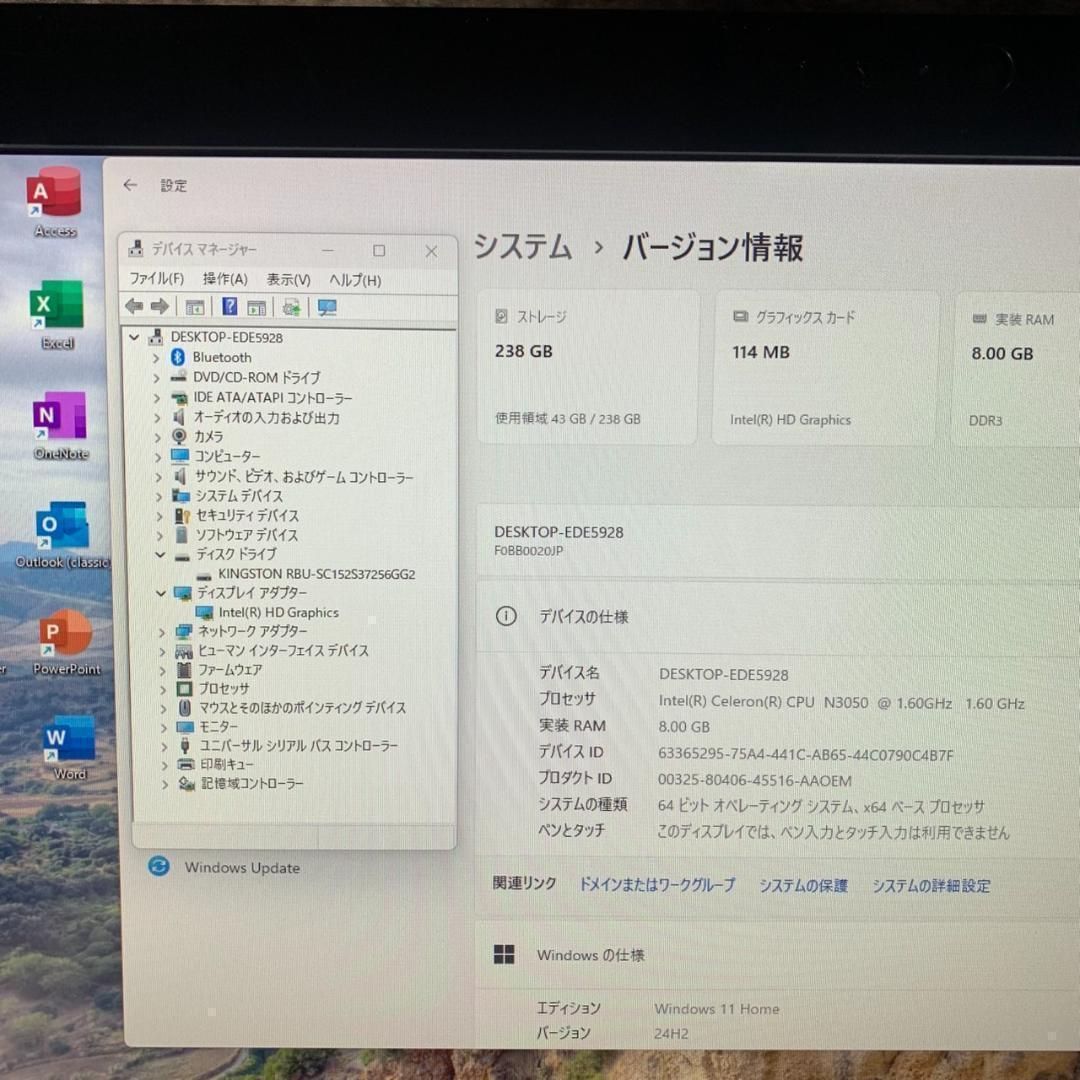Expand the IDE ATA/ATAPI コントローラー category
Screen dimensions: 1080x1080
click(x=157, y=397)
